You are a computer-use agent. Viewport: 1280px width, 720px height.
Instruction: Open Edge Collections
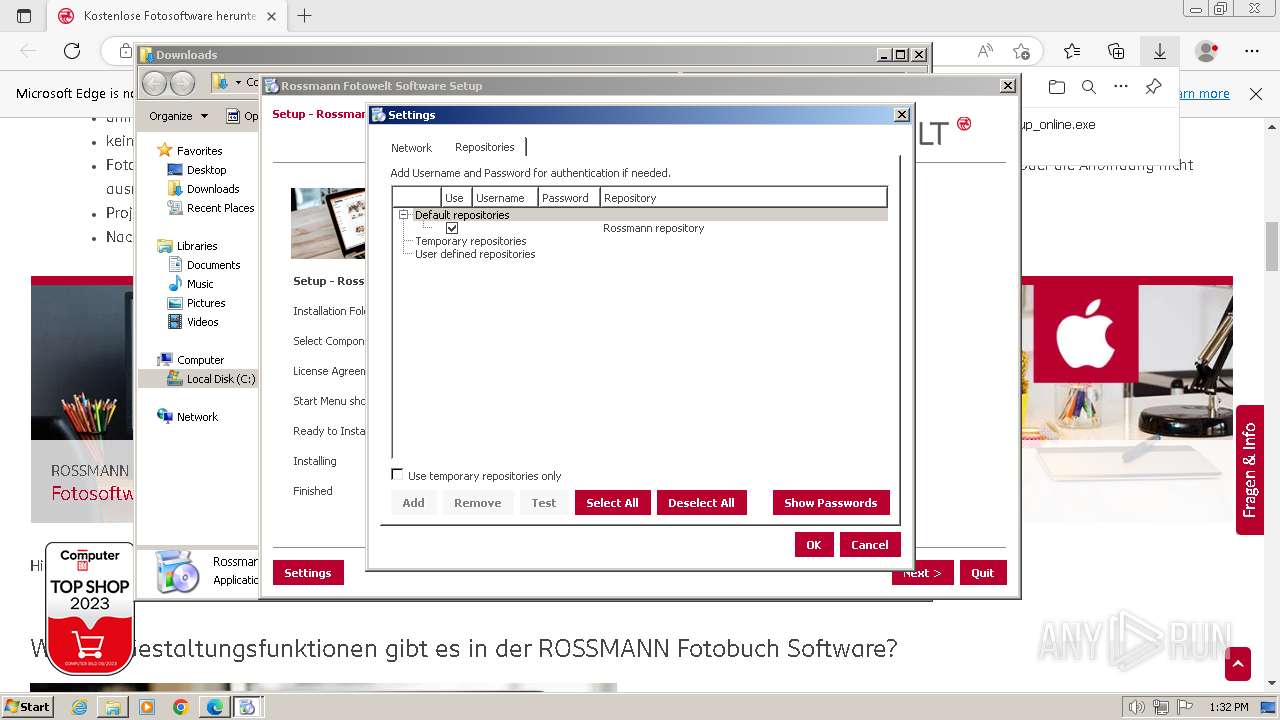click(x=1116, y=51)
